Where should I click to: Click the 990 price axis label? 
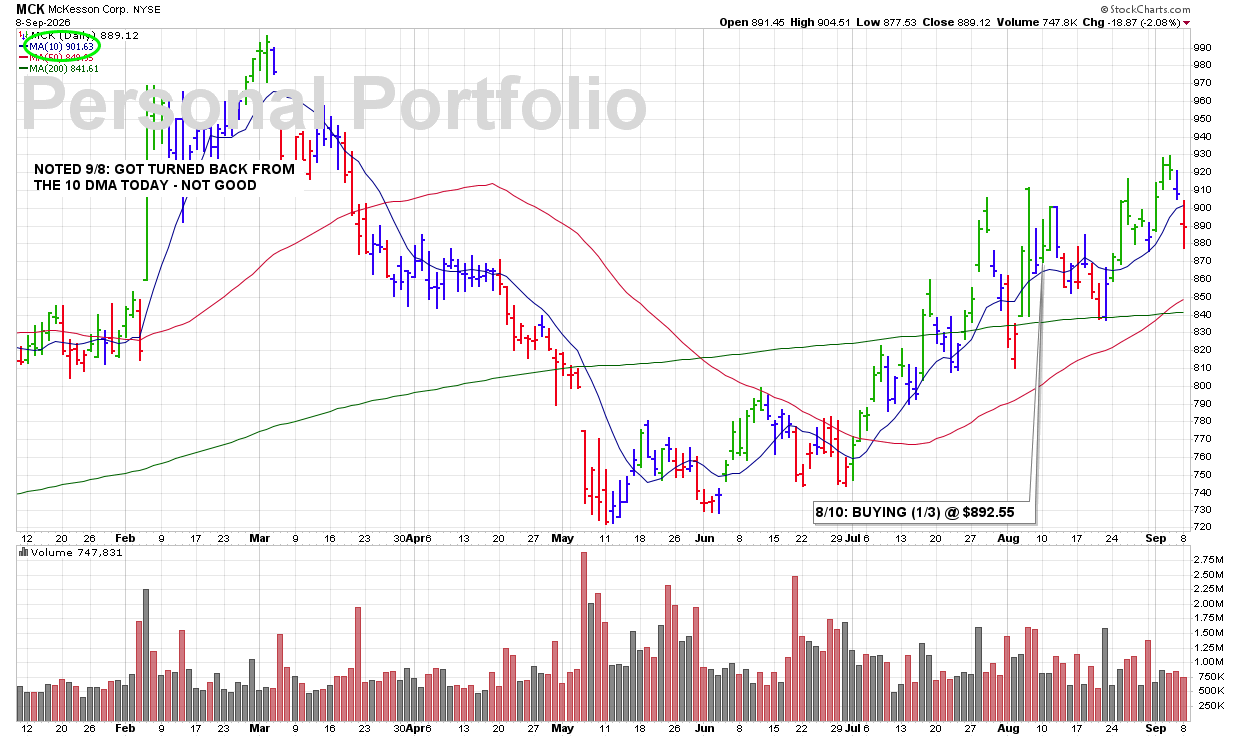click(x=1202, y=47)
